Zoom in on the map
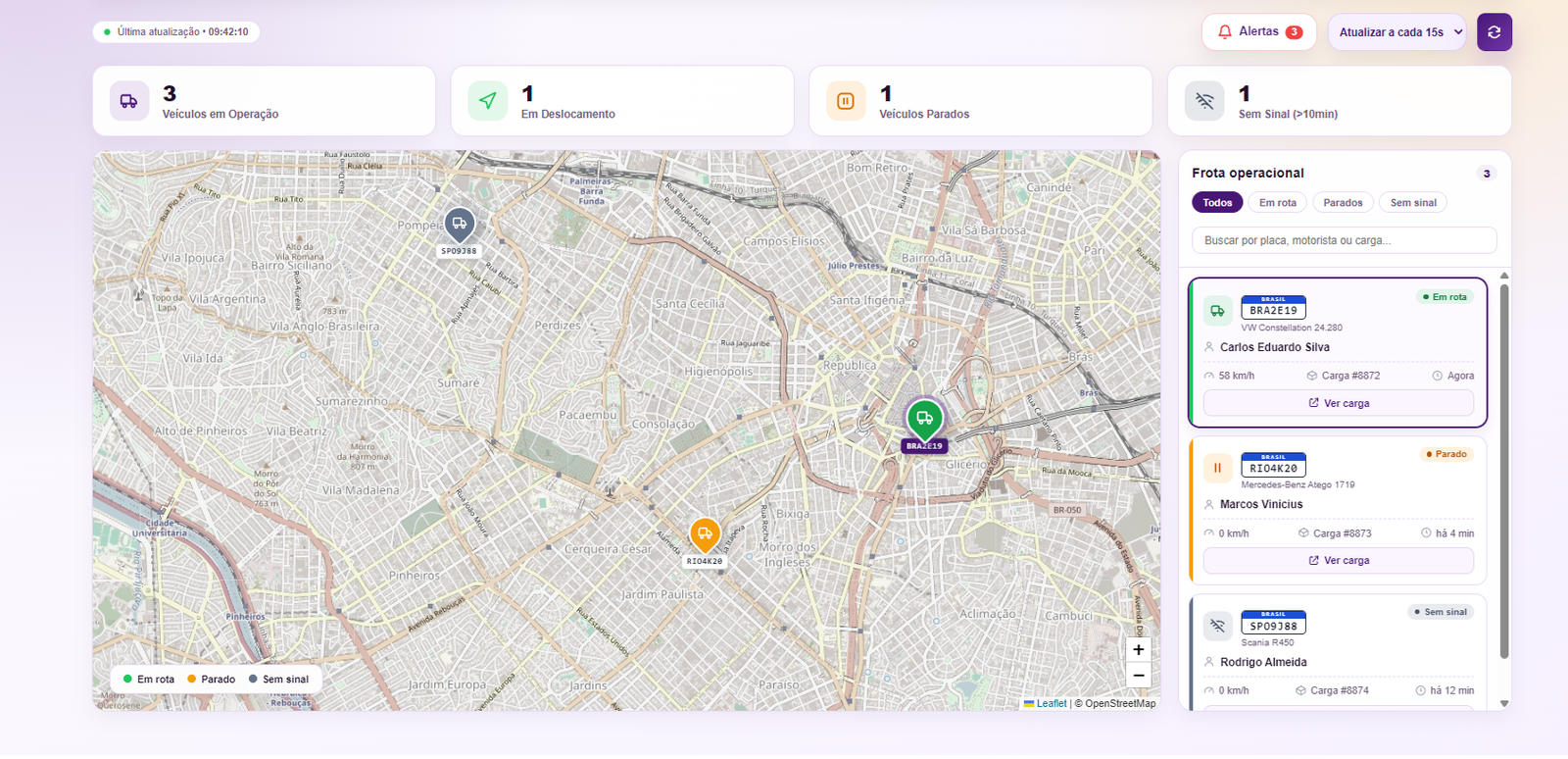 1138,649
